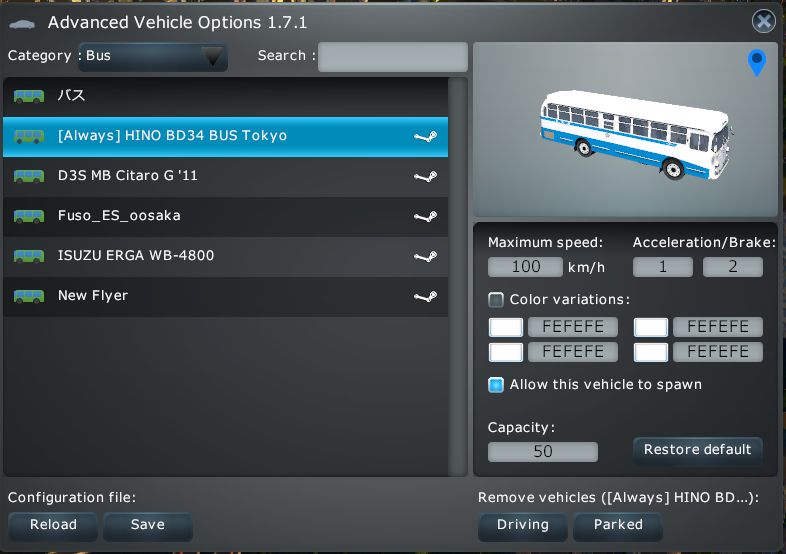Click the Capacity field showing 50

pyautogui.click(x=543, y=452)
